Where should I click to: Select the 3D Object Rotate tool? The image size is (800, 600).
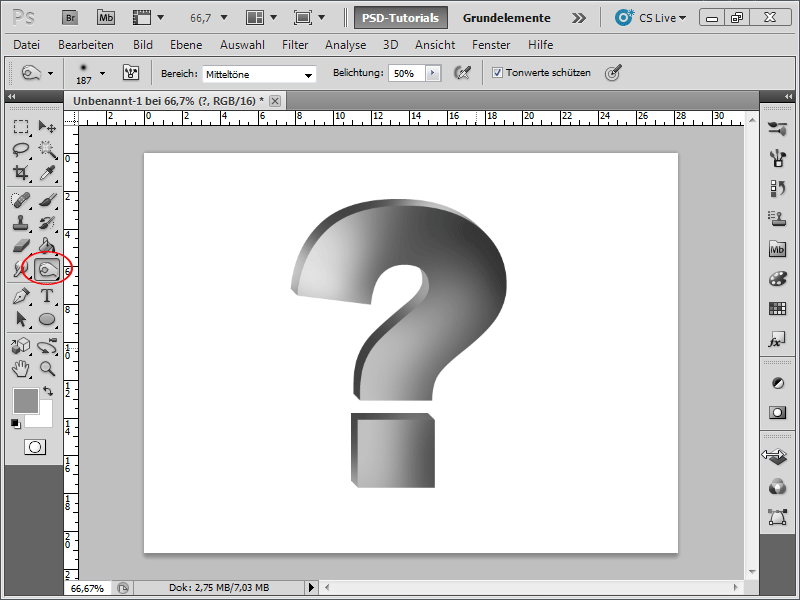(x=21, y=346)
